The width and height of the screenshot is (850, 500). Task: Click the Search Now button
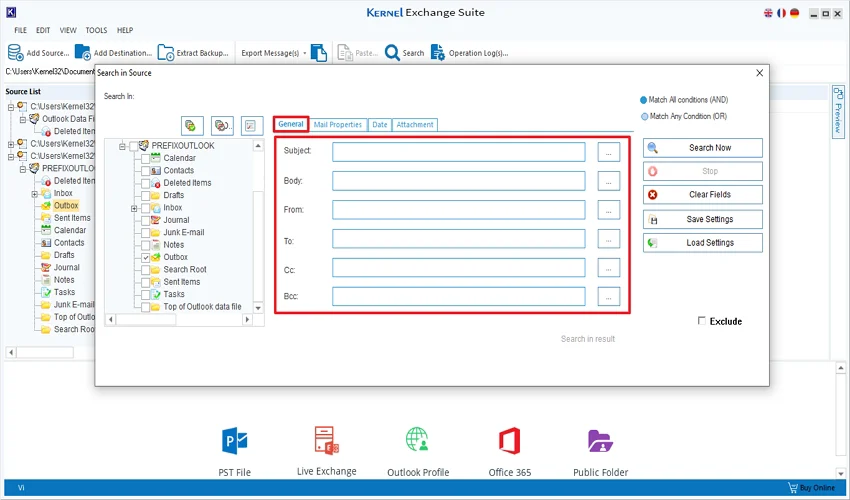pyautogui.click(x=703, y=148)
